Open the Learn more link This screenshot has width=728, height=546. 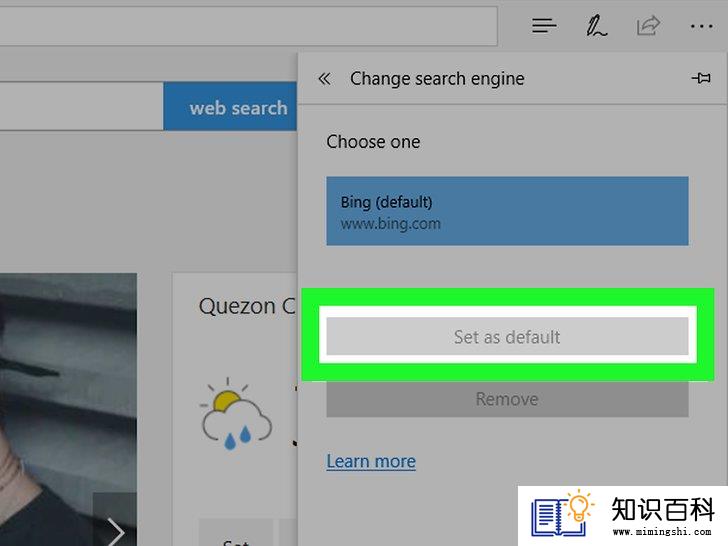371,462
